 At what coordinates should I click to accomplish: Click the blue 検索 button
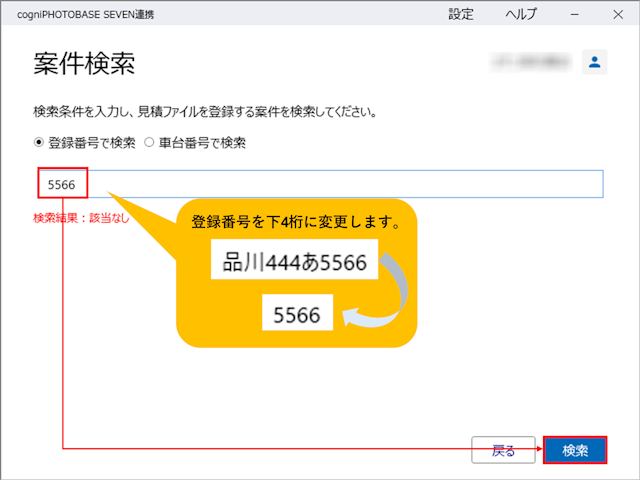point(575,450)
